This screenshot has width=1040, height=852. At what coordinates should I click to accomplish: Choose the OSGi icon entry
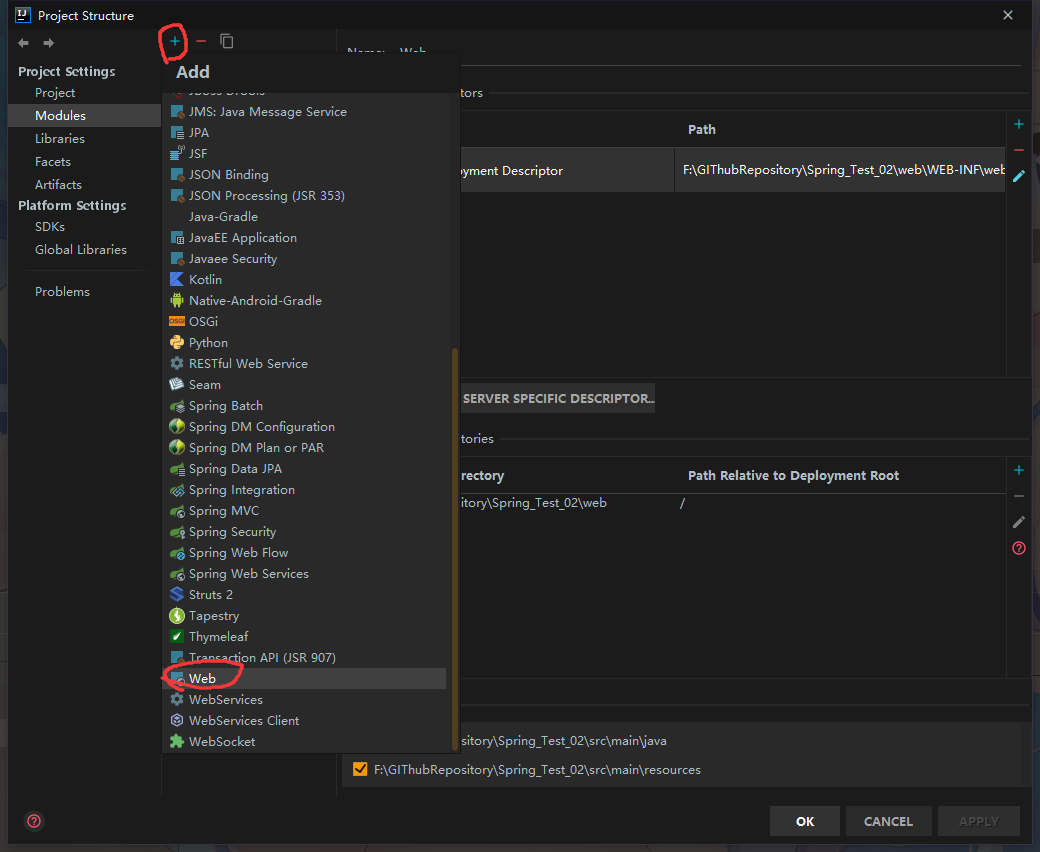coord(176,322)
